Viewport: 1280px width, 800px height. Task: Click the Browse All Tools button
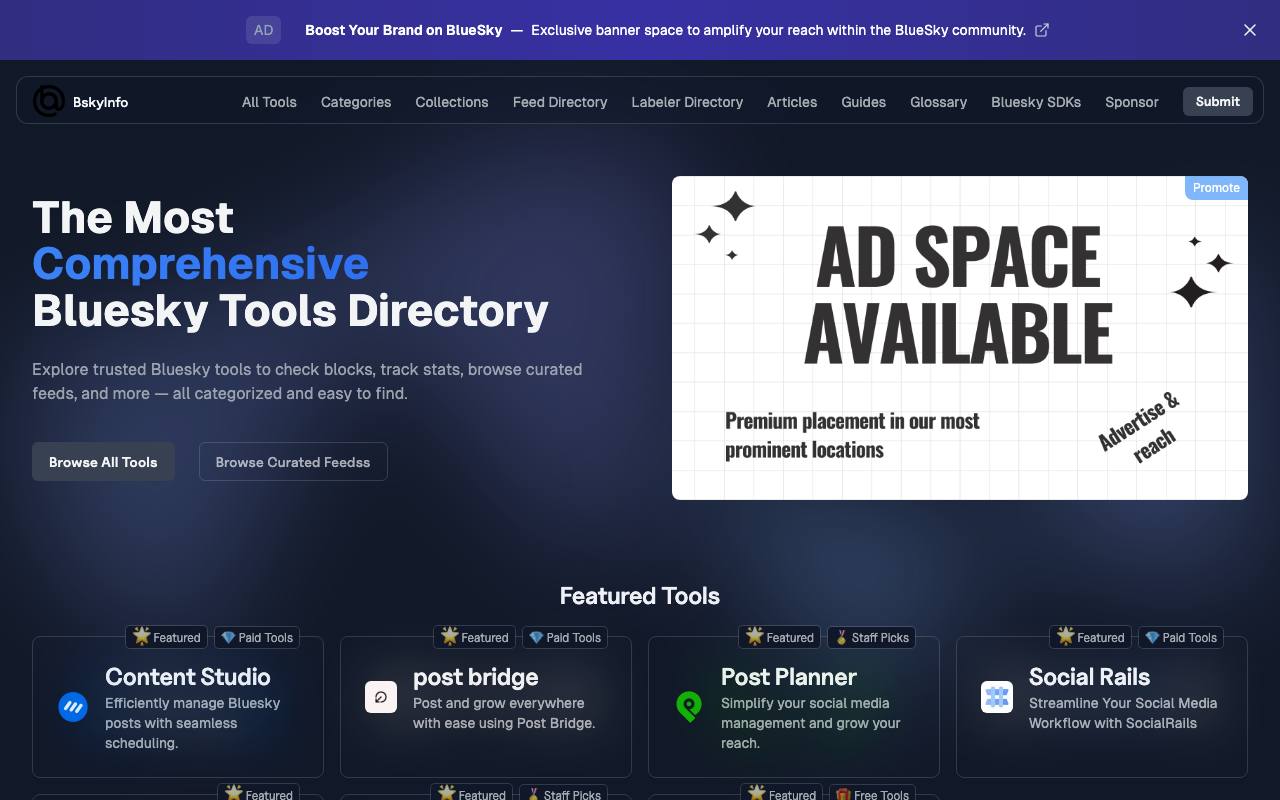point(103,462)
